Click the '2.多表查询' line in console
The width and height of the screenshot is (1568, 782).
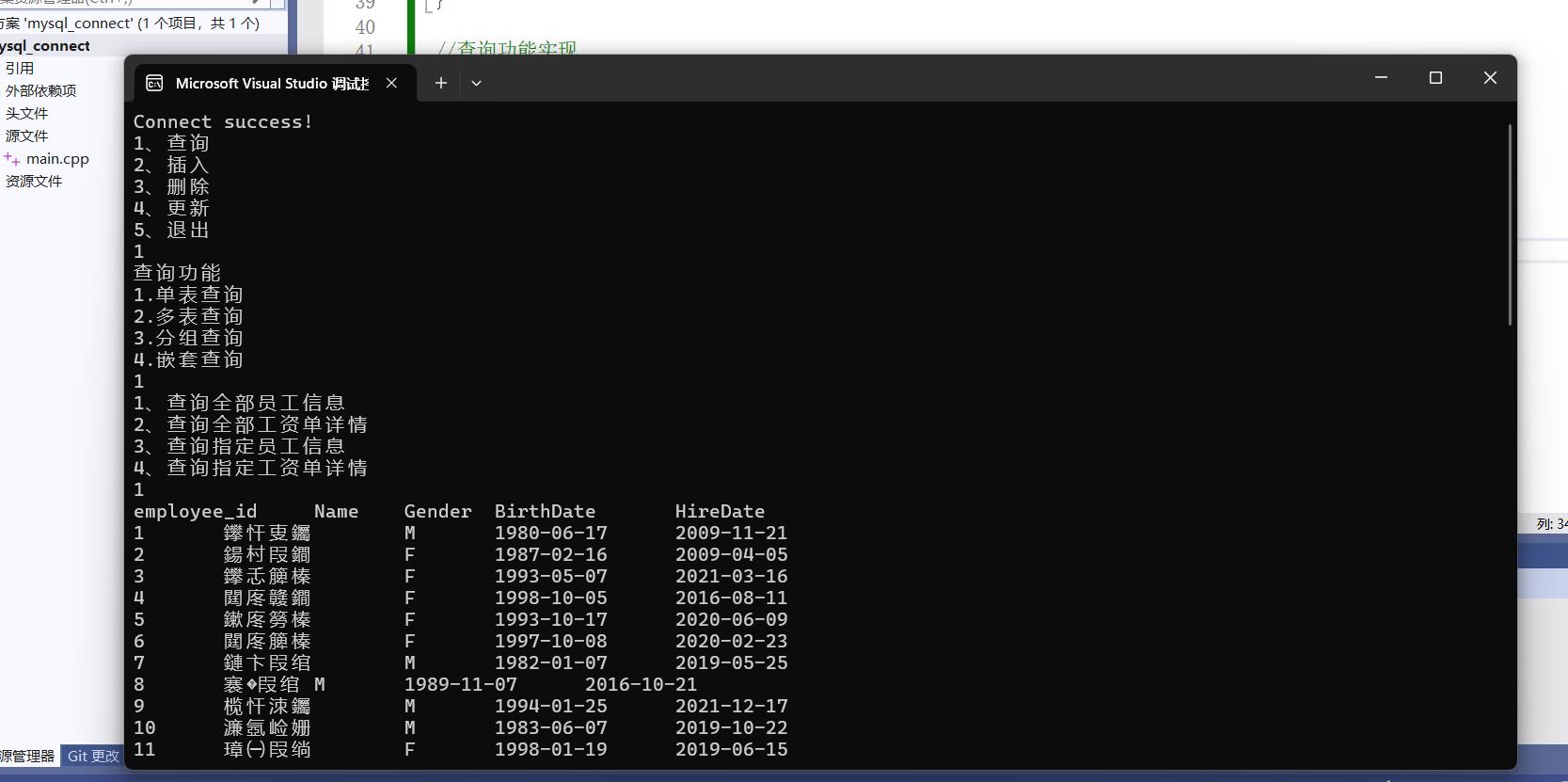click(188, 316)
